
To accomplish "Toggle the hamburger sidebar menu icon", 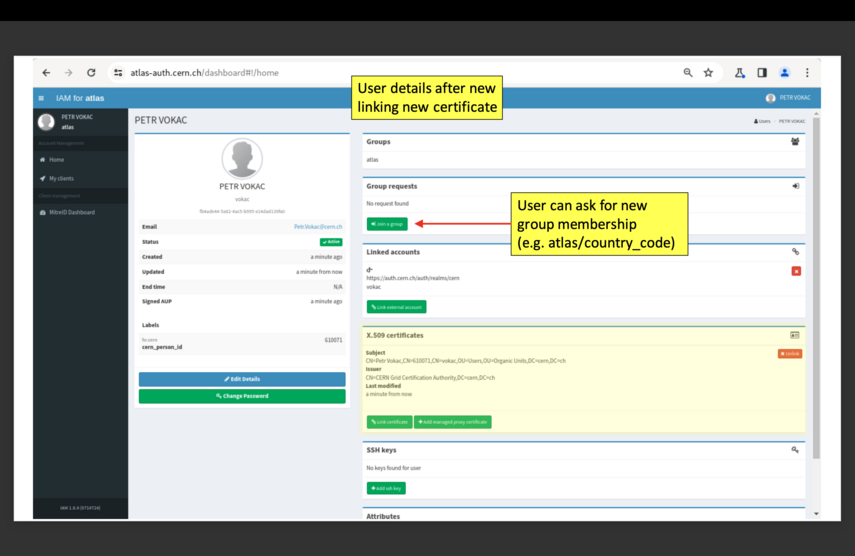I will click(x=41, y=98).
